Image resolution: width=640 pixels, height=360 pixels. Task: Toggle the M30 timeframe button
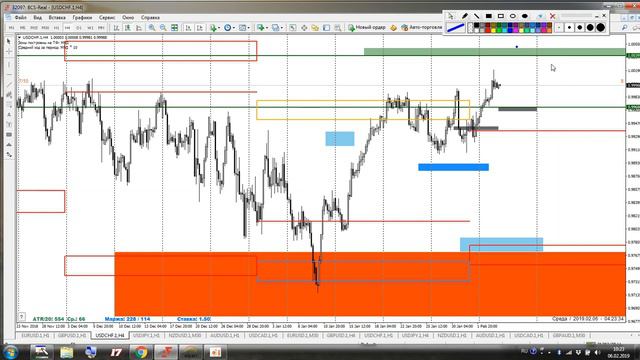point(45,28)
